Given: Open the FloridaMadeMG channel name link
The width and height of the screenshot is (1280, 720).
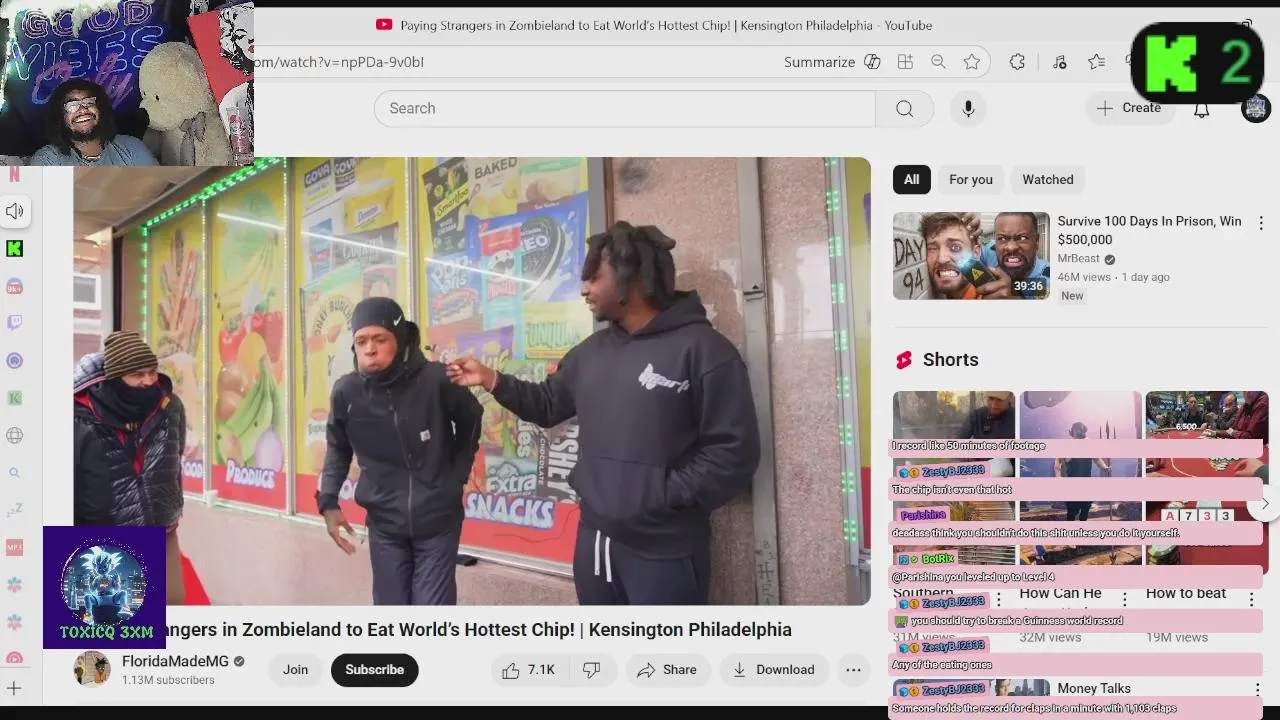Looking at the screenshot, I should pyautogui.click(x=175, y=662).
